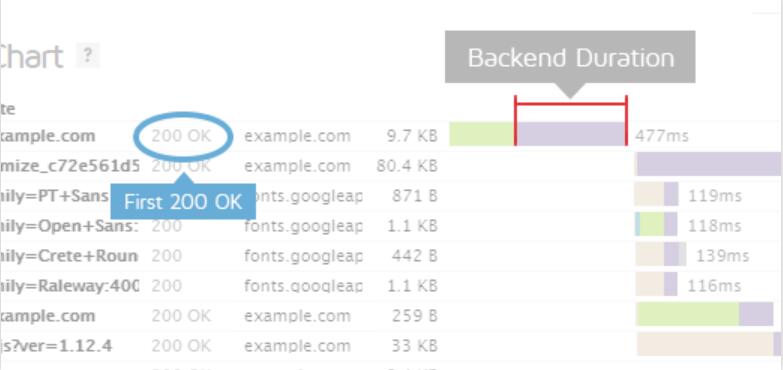
Task: Click the 9.7 KB size cell
Action: tap(412, 136)
